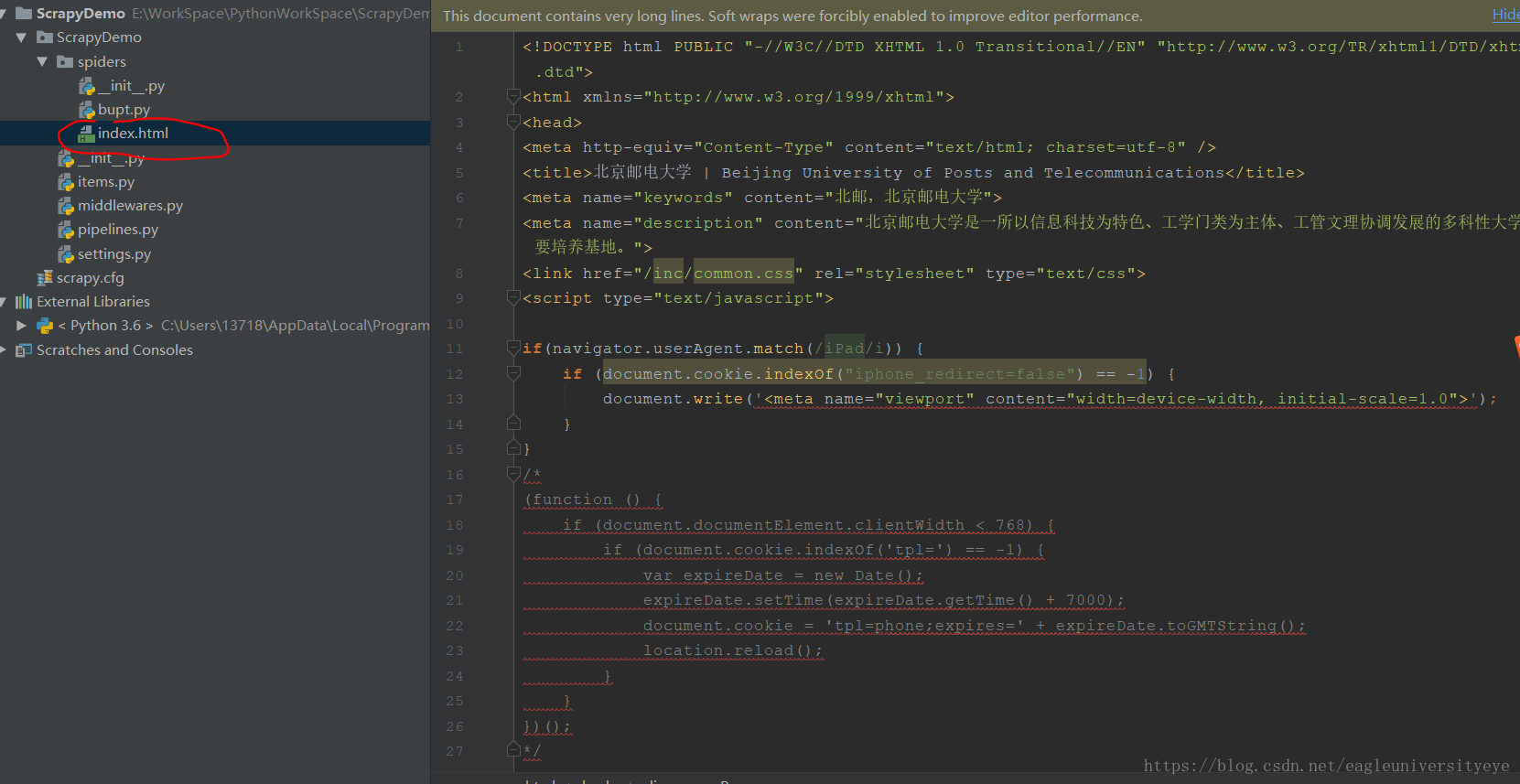Select scrapy.cfg in project tree
The width and height of the screenshot is (1520, 784).
click(91, 278)
